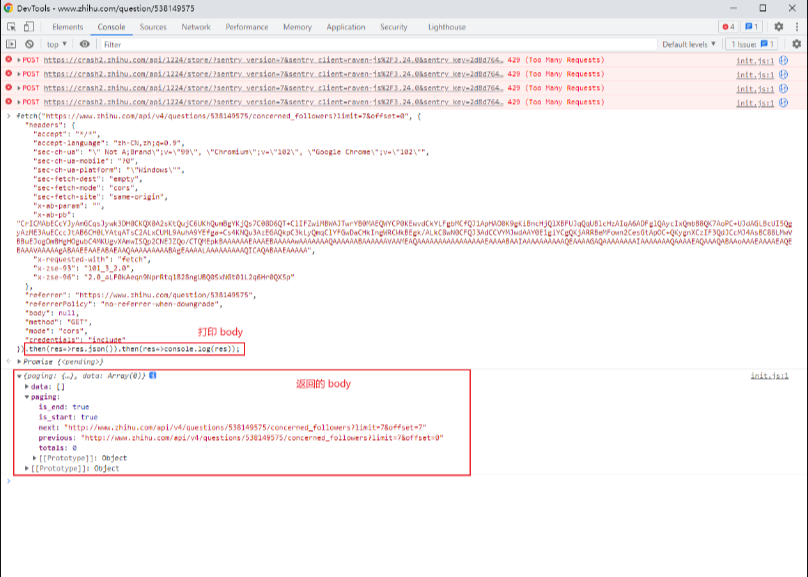Expand the third POST error entry
The width and height of the screenshot is (808, 577).
(x=19, y=88)
